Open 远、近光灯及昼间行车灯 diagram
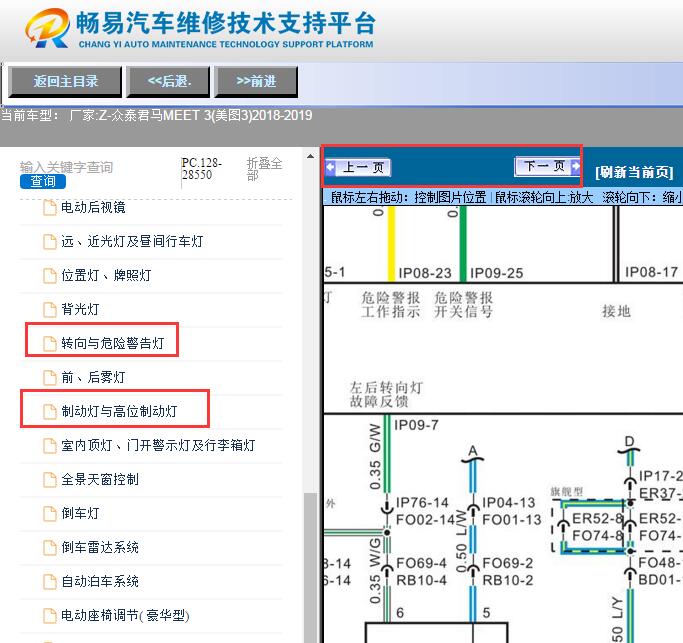Image resolution: width=683 pixels, height=643 pixels. pyautogui.click(x=132, y=241)
